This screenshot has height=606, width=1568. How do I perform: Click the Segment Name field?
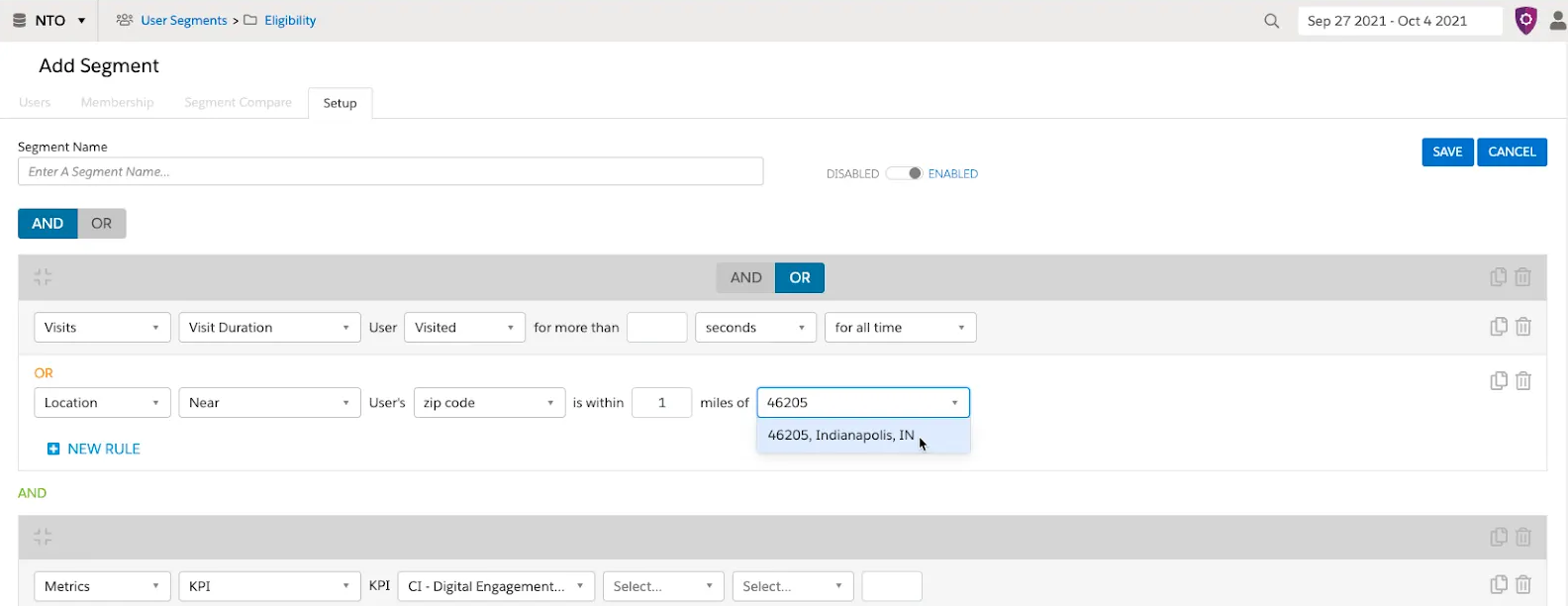coord(390,171)
